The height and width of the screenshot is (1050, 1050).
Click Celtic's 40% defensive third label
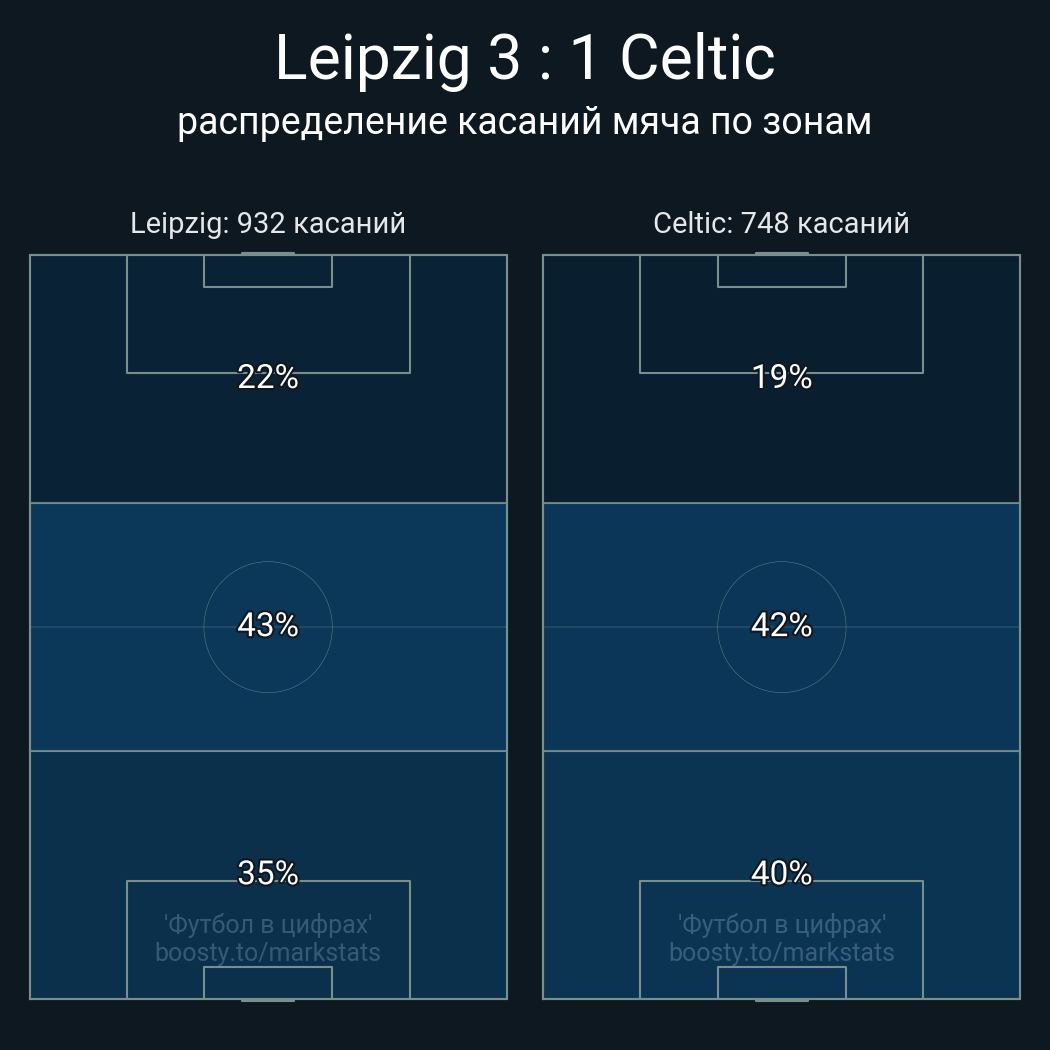pyautogui.click(x=781, y=873)
